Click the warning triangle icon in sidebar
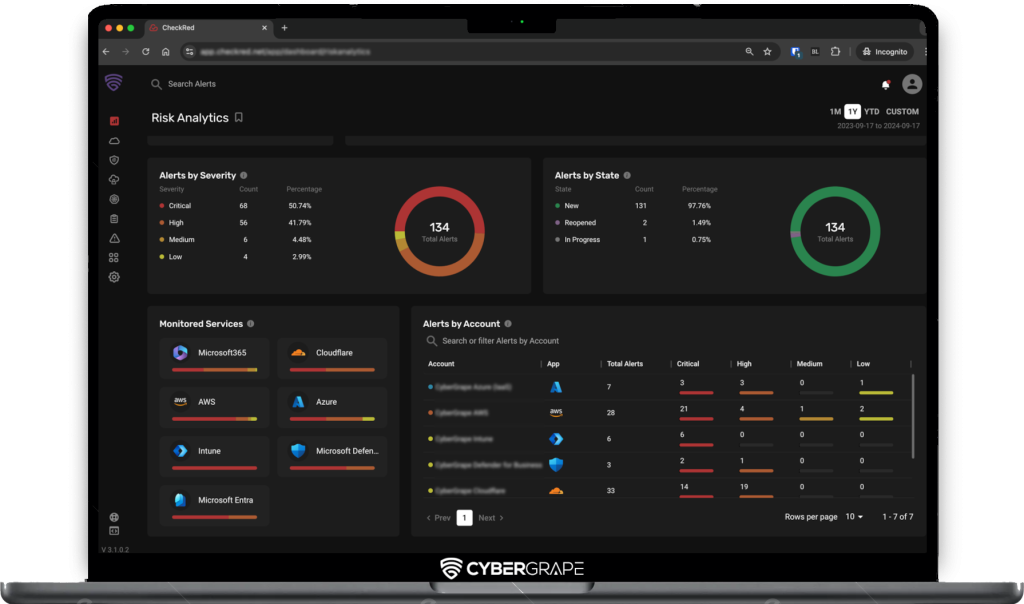 (114, 238)
